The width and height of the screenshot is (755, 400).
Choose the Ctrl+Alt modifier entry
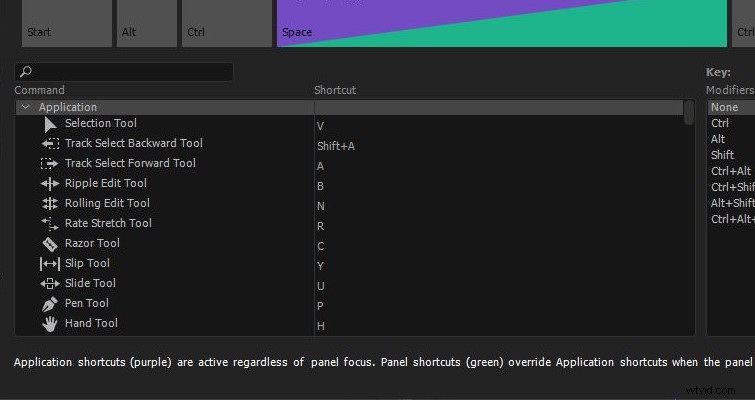pyautogui.click(x=731, y=171)
